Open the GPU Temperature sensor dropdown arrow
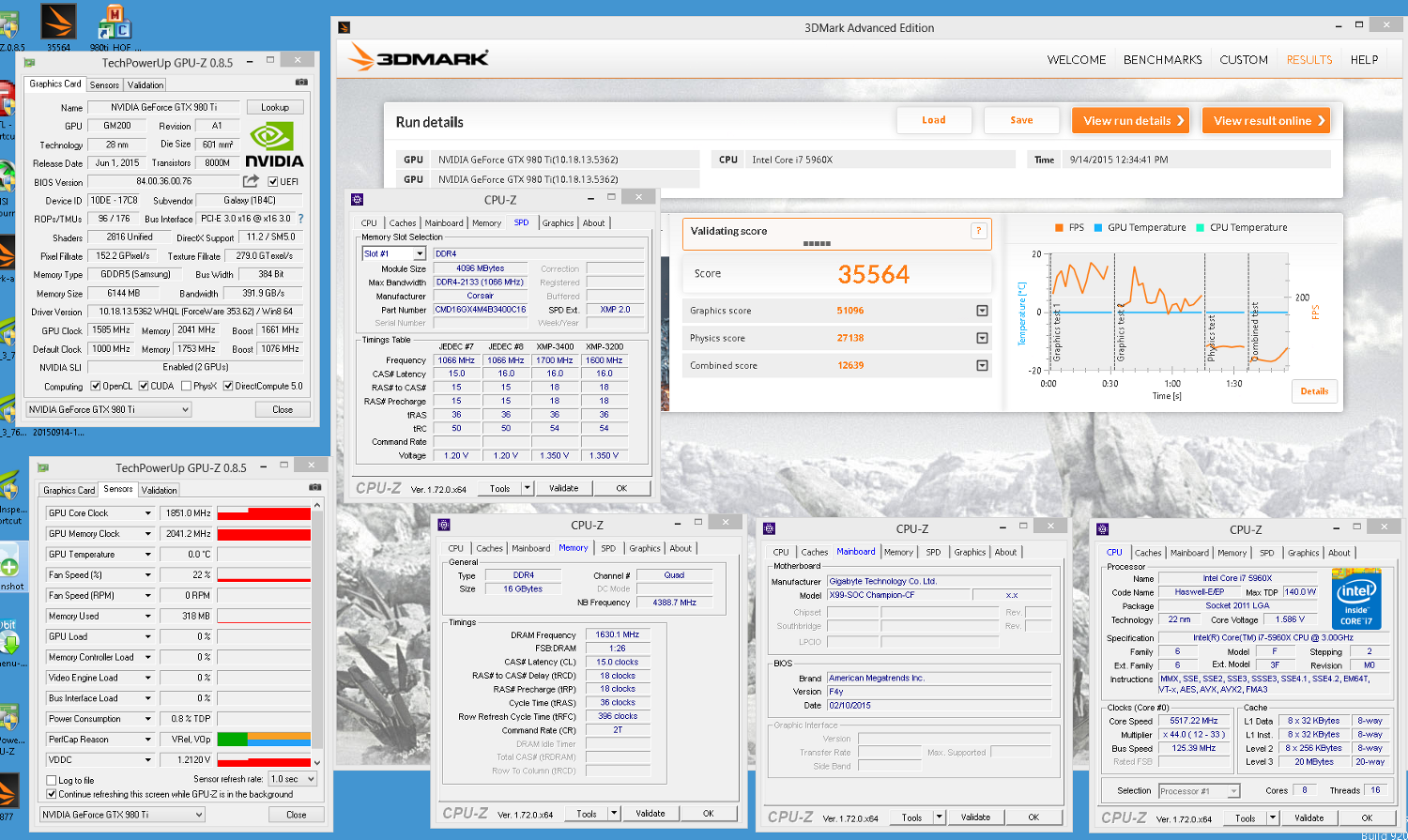 point(147,555)
